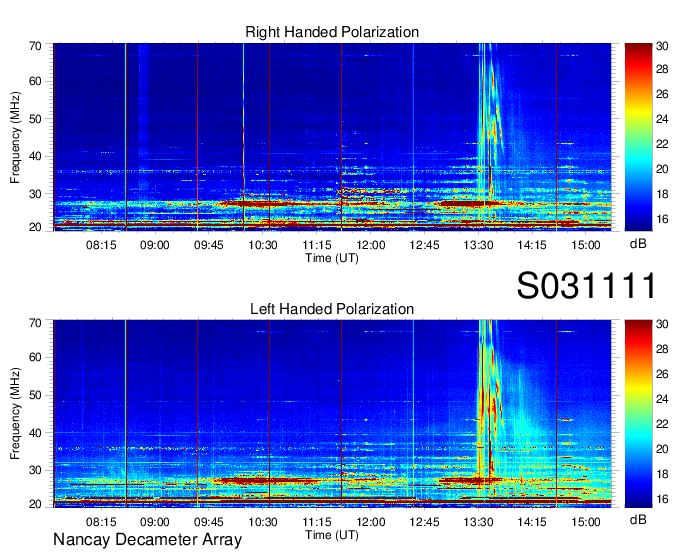Select the 15:00 time tick on Right Handed plot

(x=585, y=245)
